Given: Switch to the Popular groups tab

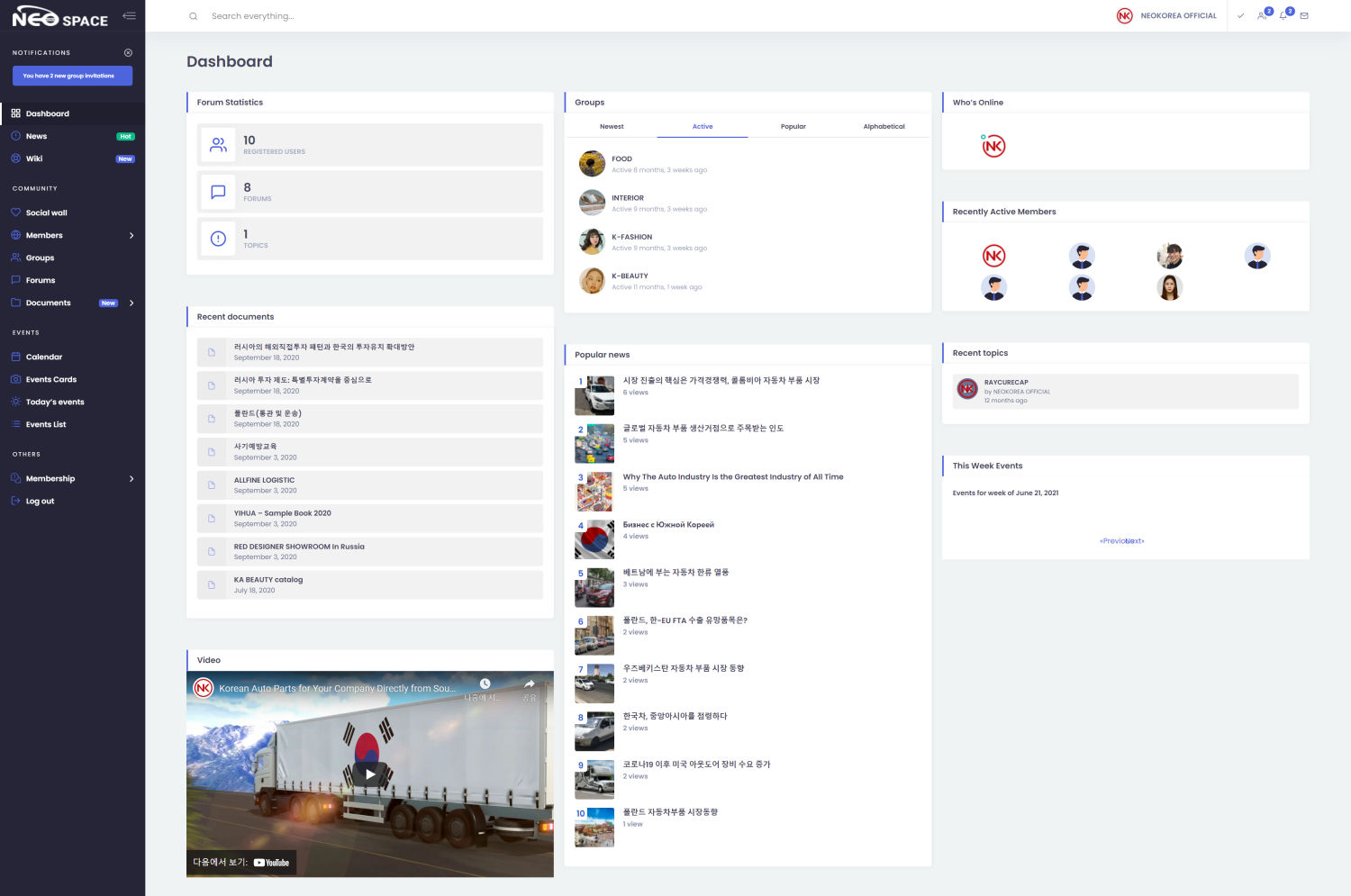Looking at the screenshot, I should [x=793, y=127].
